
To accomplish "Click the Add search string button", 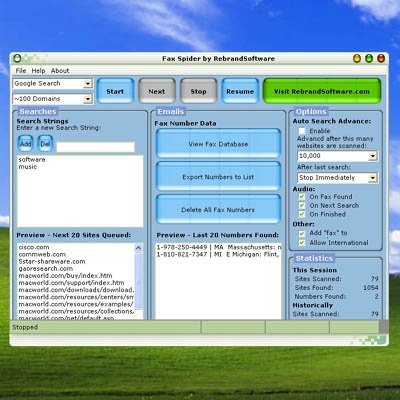I will (25, 144).
